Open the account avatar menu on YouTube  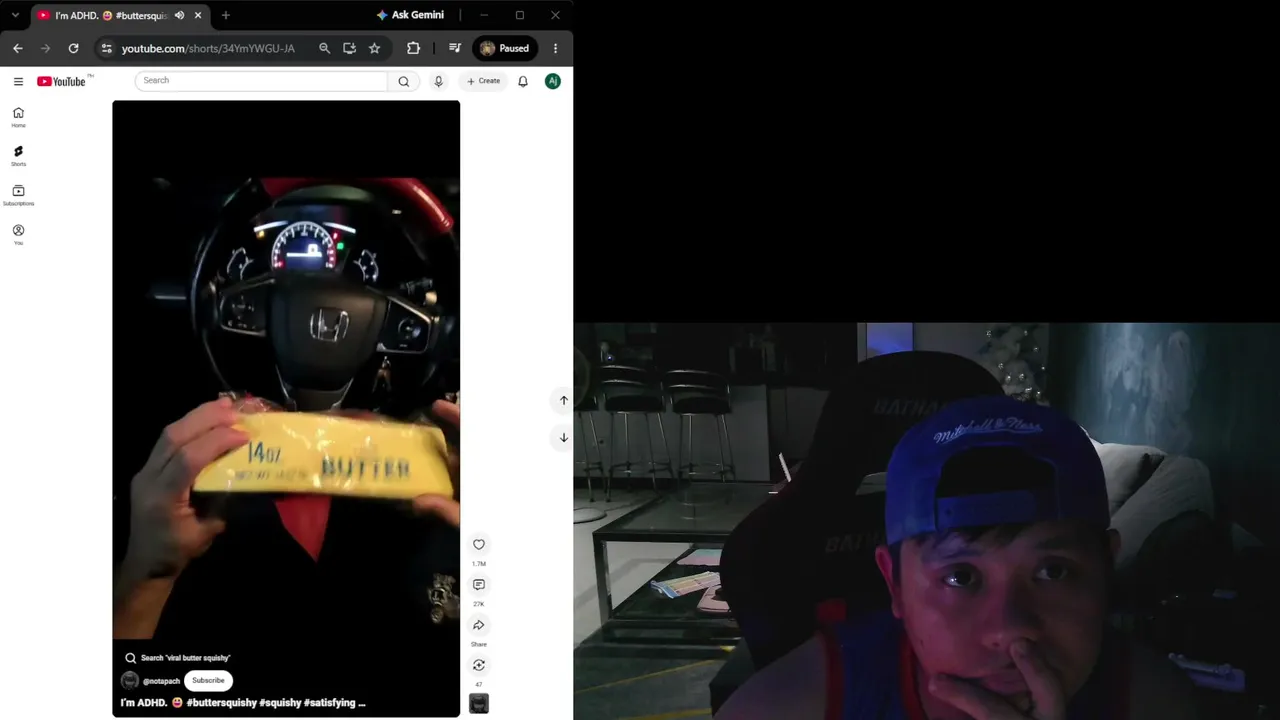click(x=553, y=81)
